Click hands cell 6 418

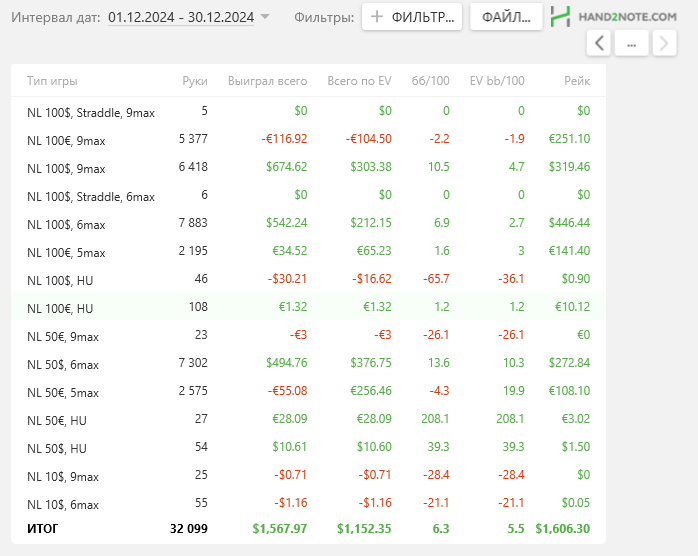(x=193, y=167)
